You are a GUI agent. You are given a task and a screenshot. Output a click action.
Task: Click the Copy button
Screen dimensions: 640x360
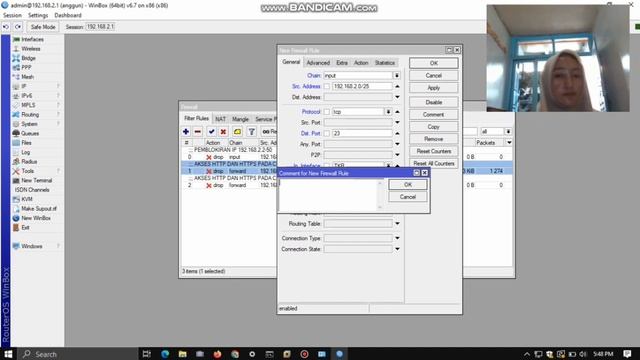[433, 127]
